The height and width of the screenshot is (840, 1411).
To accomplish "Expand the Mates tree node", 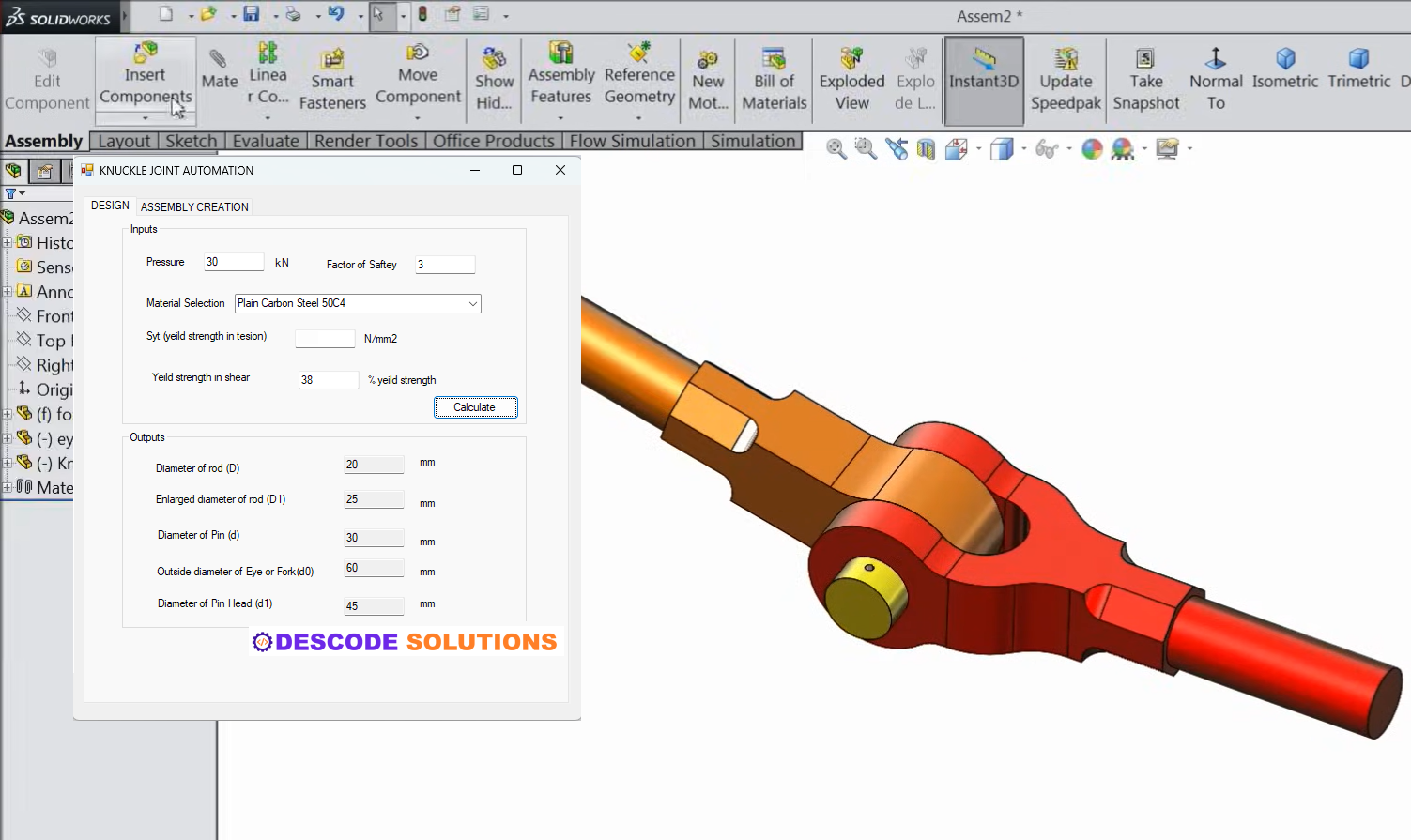I will click(7, 487).
